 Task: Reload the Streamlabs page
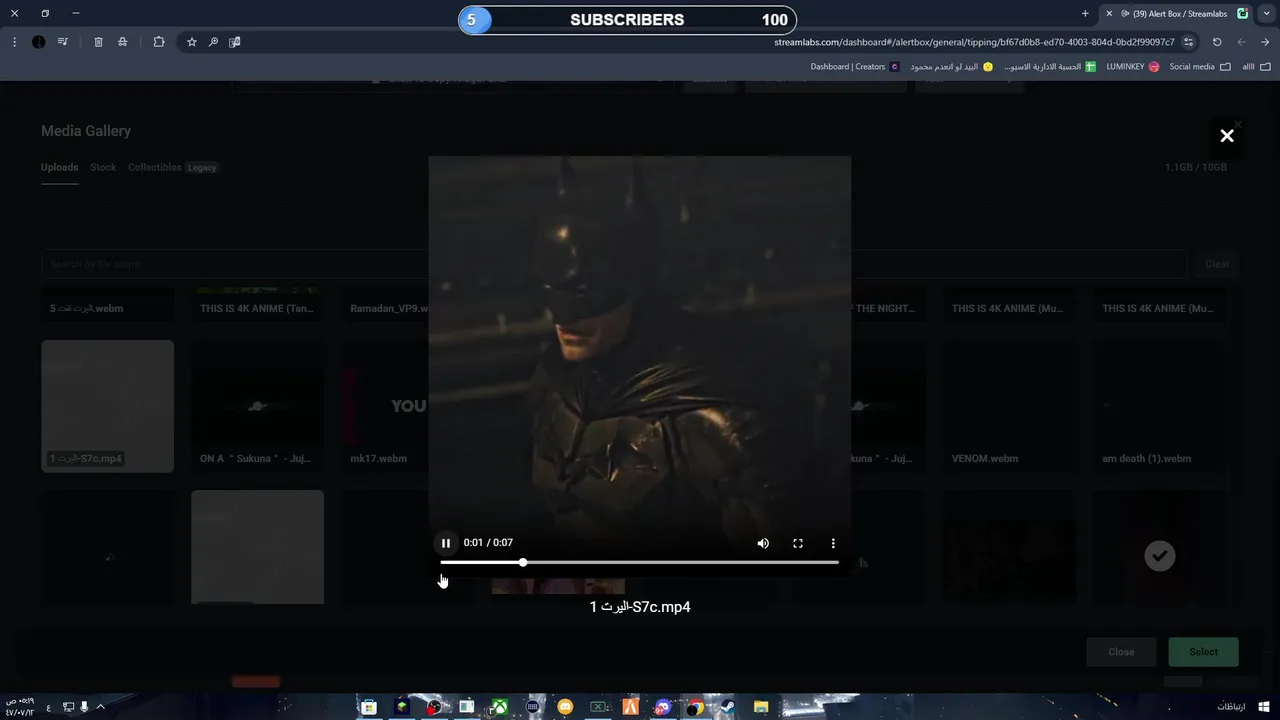(1217, 42)
